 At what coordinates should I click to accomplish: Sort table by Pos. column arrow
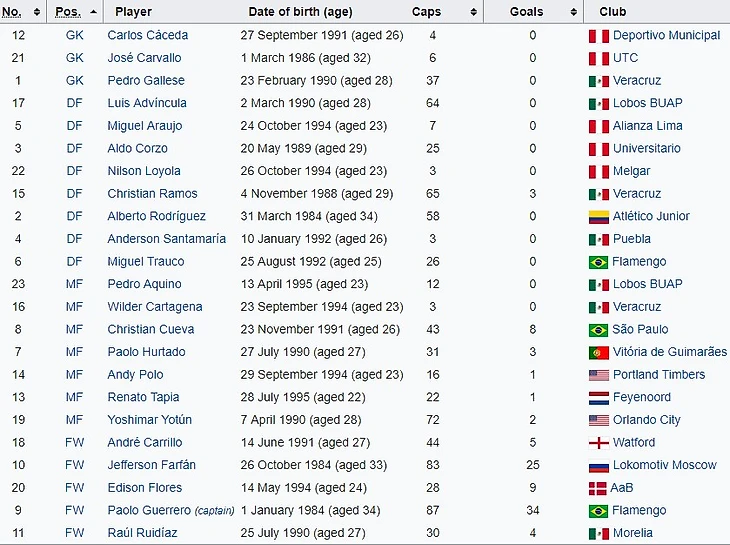pos(94,12)
